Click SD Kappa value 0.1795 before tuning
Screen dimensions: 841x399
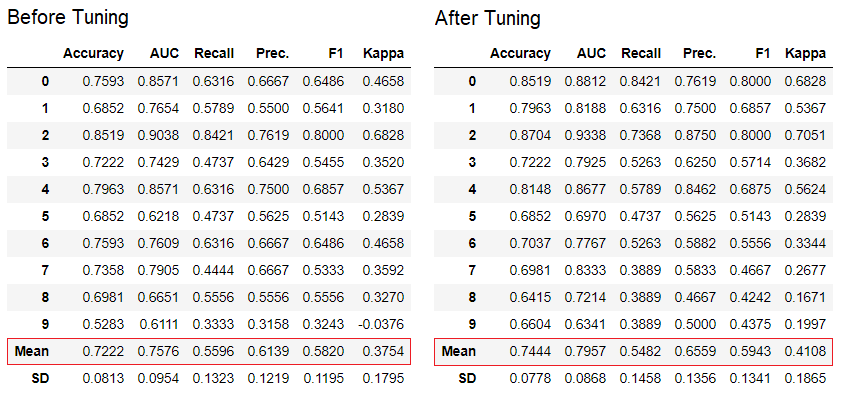(x=383, y=379)
